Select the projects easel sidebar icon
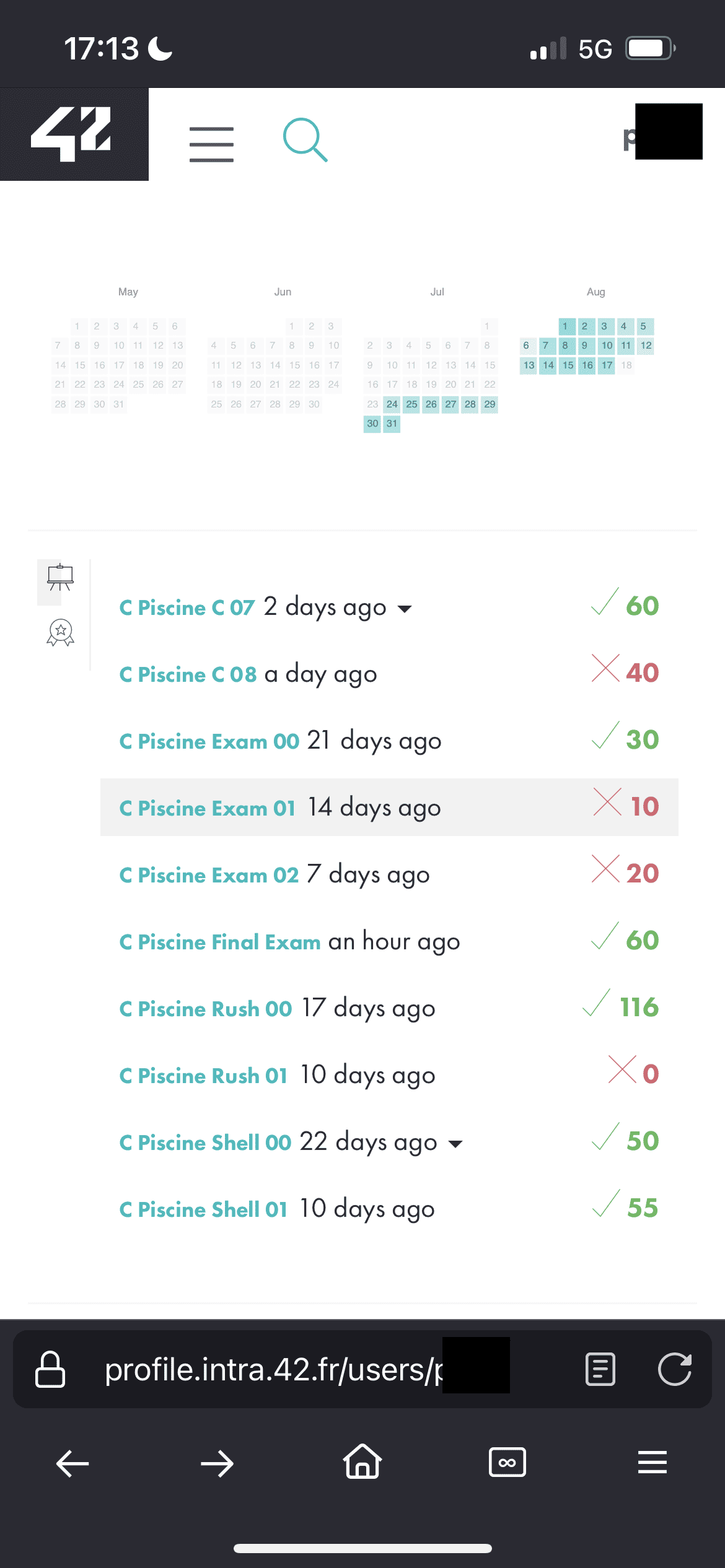725x1568 pixels. [61, 578]
